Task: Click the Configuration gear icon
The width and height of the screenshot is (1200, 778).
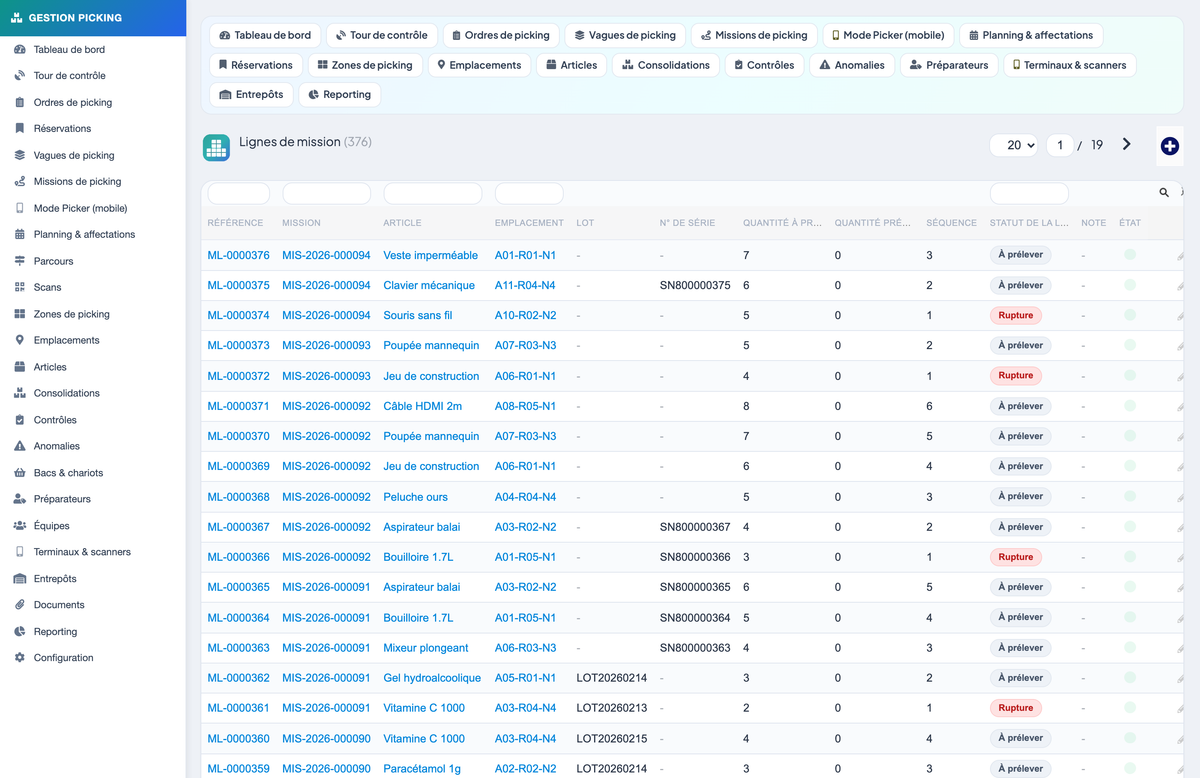Action: [x=20, y=658]
